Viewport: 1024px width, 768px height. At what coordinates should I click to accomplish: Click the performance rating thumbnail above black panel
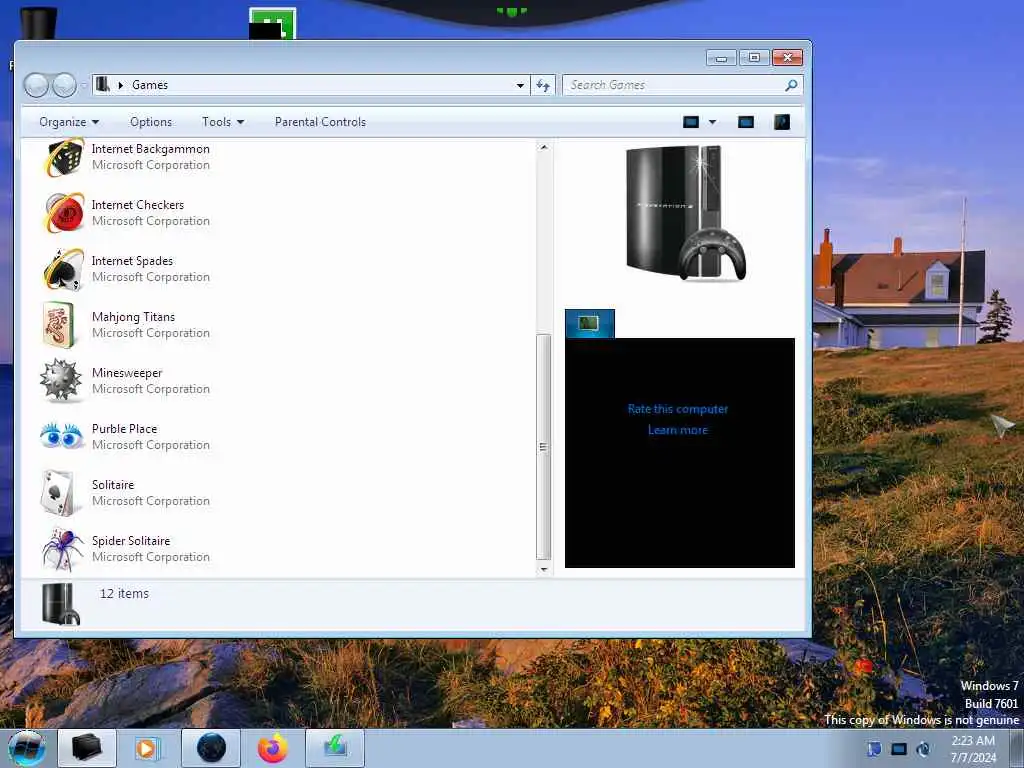pyautogui.click(x=590, y=324)
